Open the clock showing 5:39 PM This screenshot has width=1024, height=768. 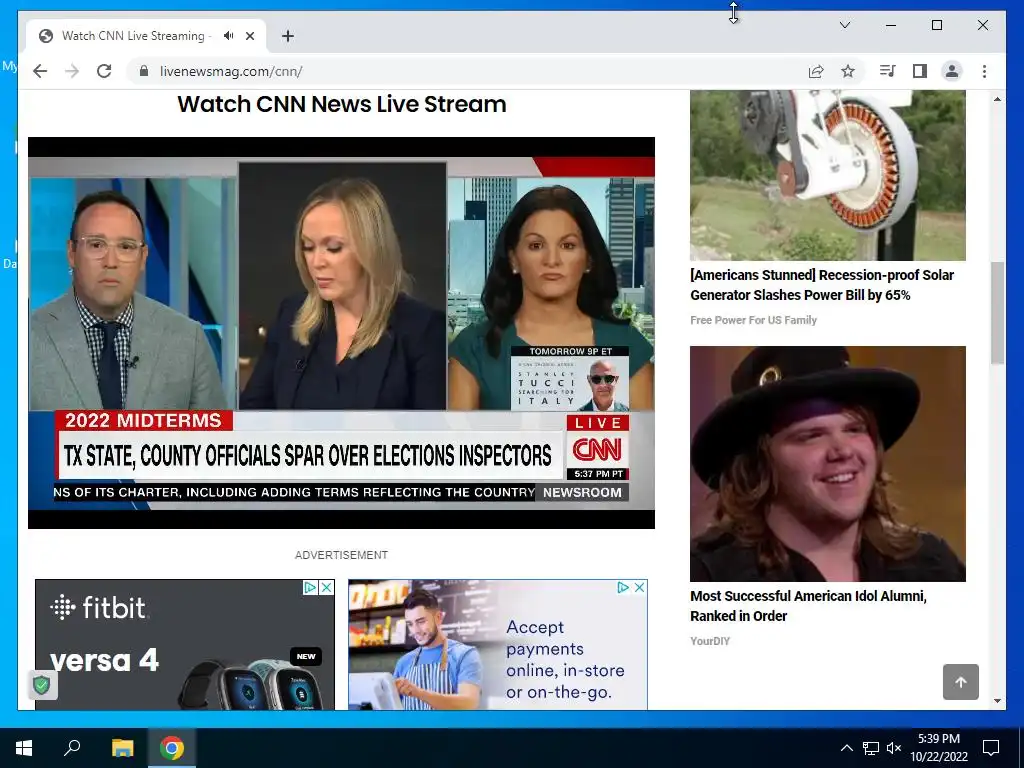(938, 748)
